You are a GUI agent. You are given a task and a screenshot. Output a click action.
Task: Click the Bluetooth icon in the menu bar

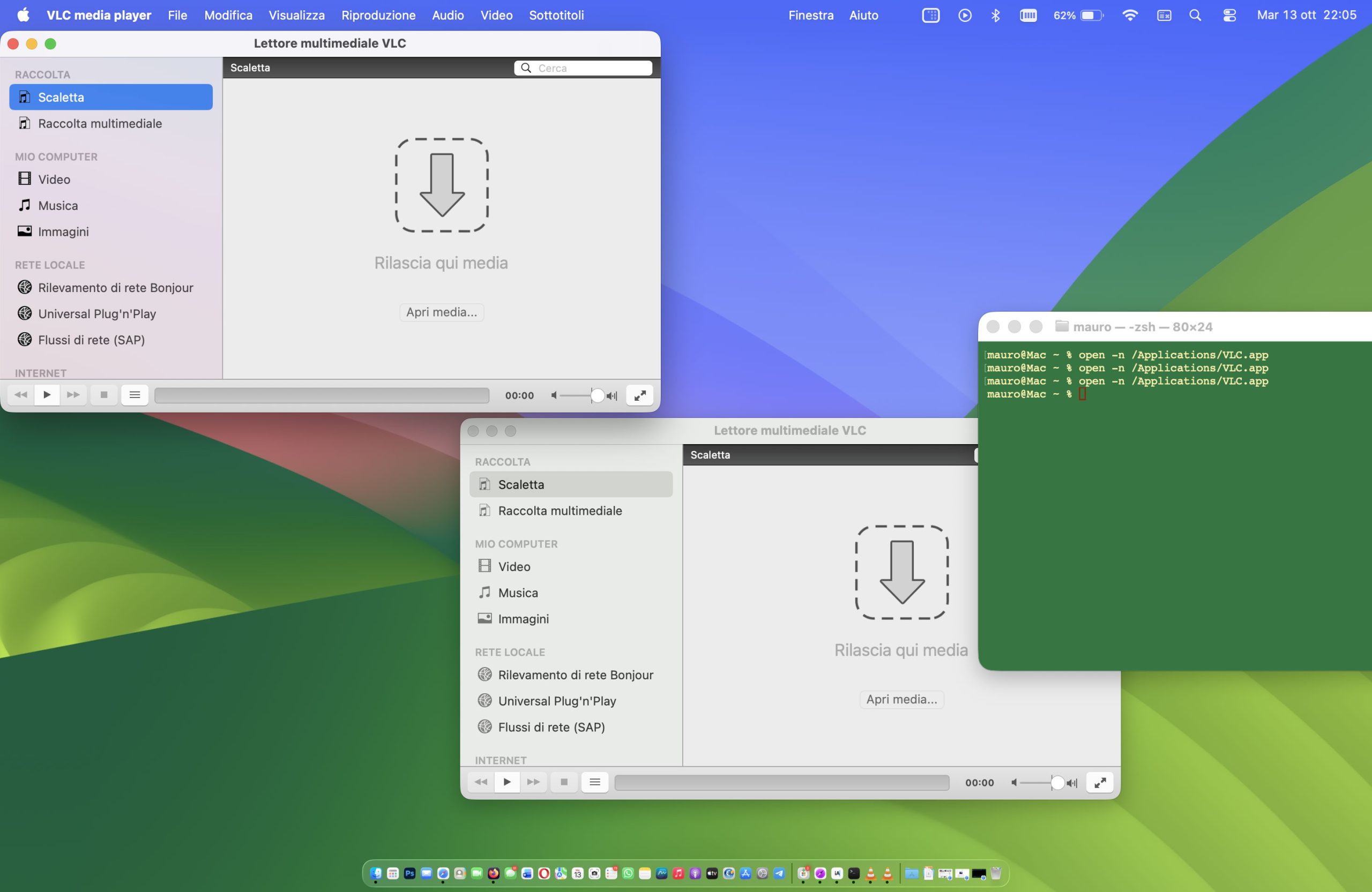[x=996, y=16]
